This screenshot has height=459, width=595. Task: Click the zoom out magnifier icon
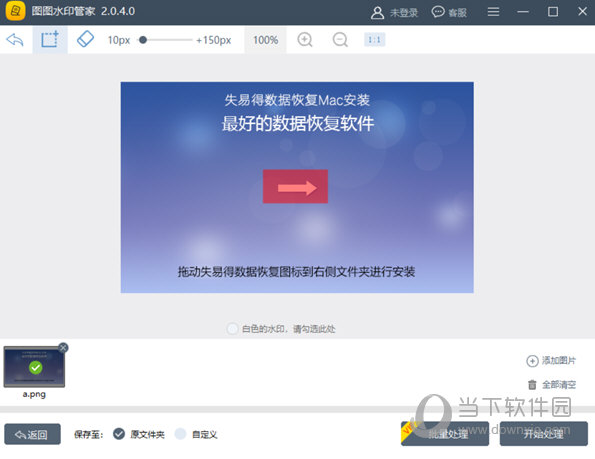point(340,39)
